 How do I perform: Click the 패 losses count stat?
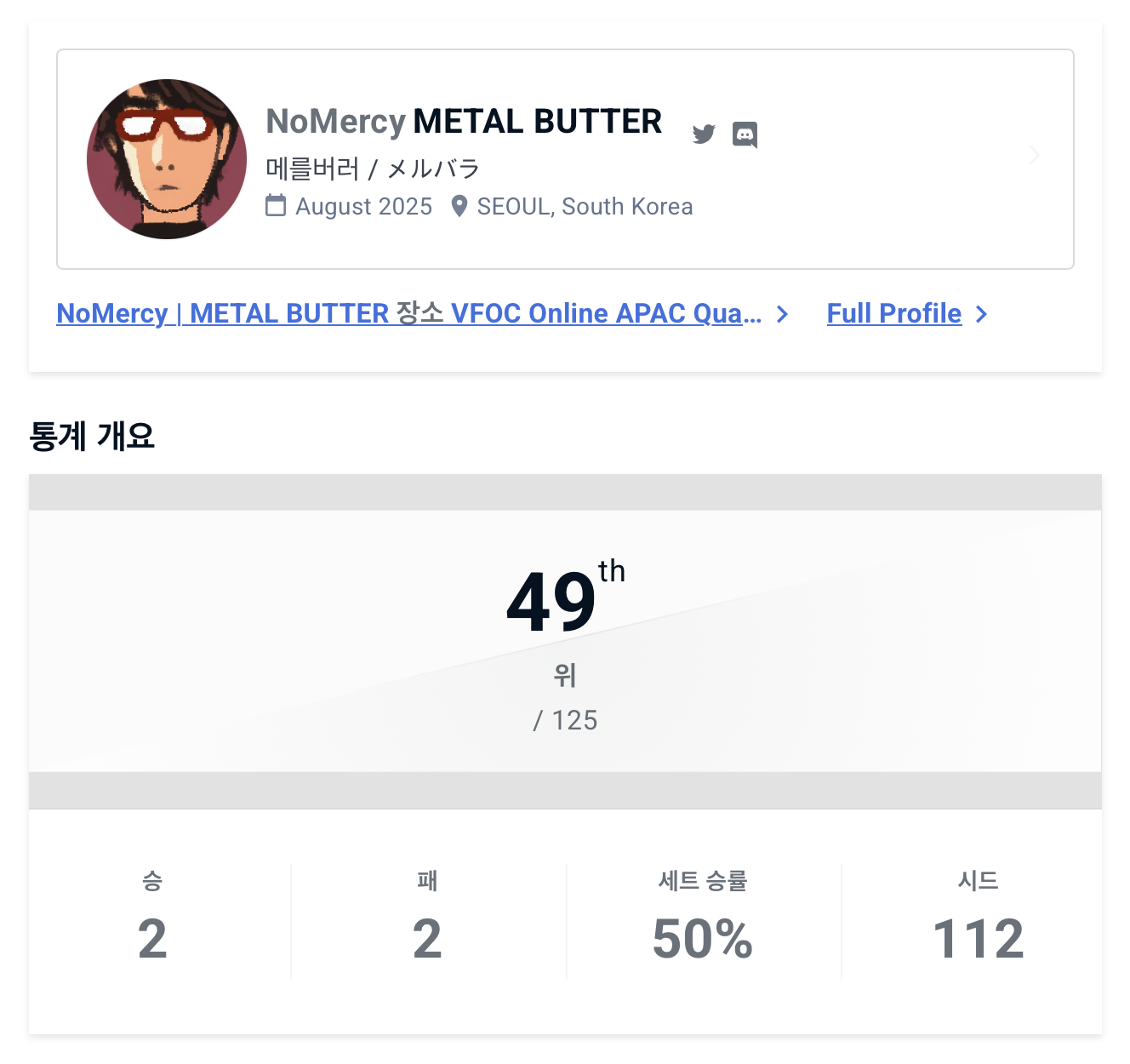point(427,938)
